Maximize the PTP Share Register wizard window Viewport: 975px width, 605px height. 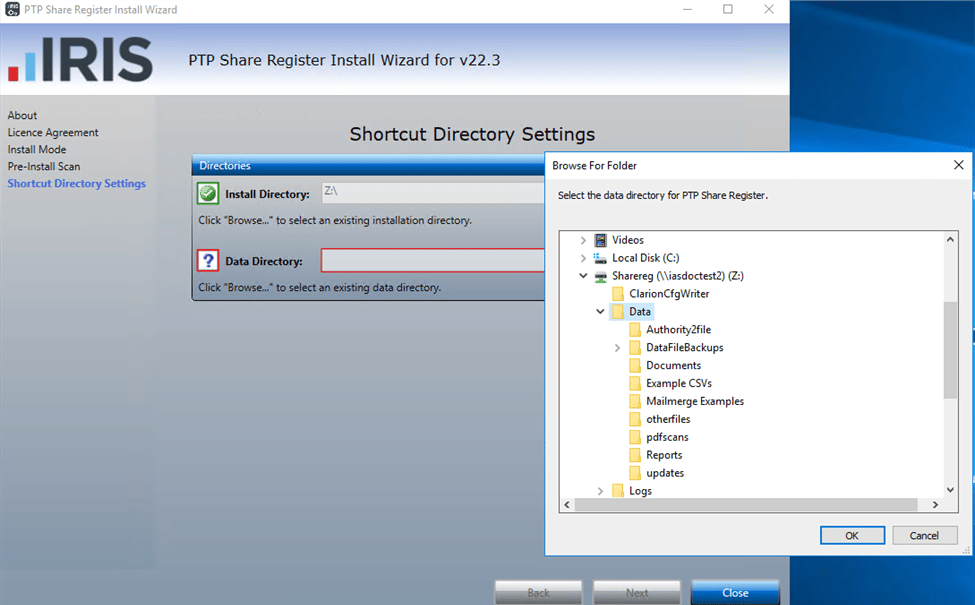click(728, 9)
